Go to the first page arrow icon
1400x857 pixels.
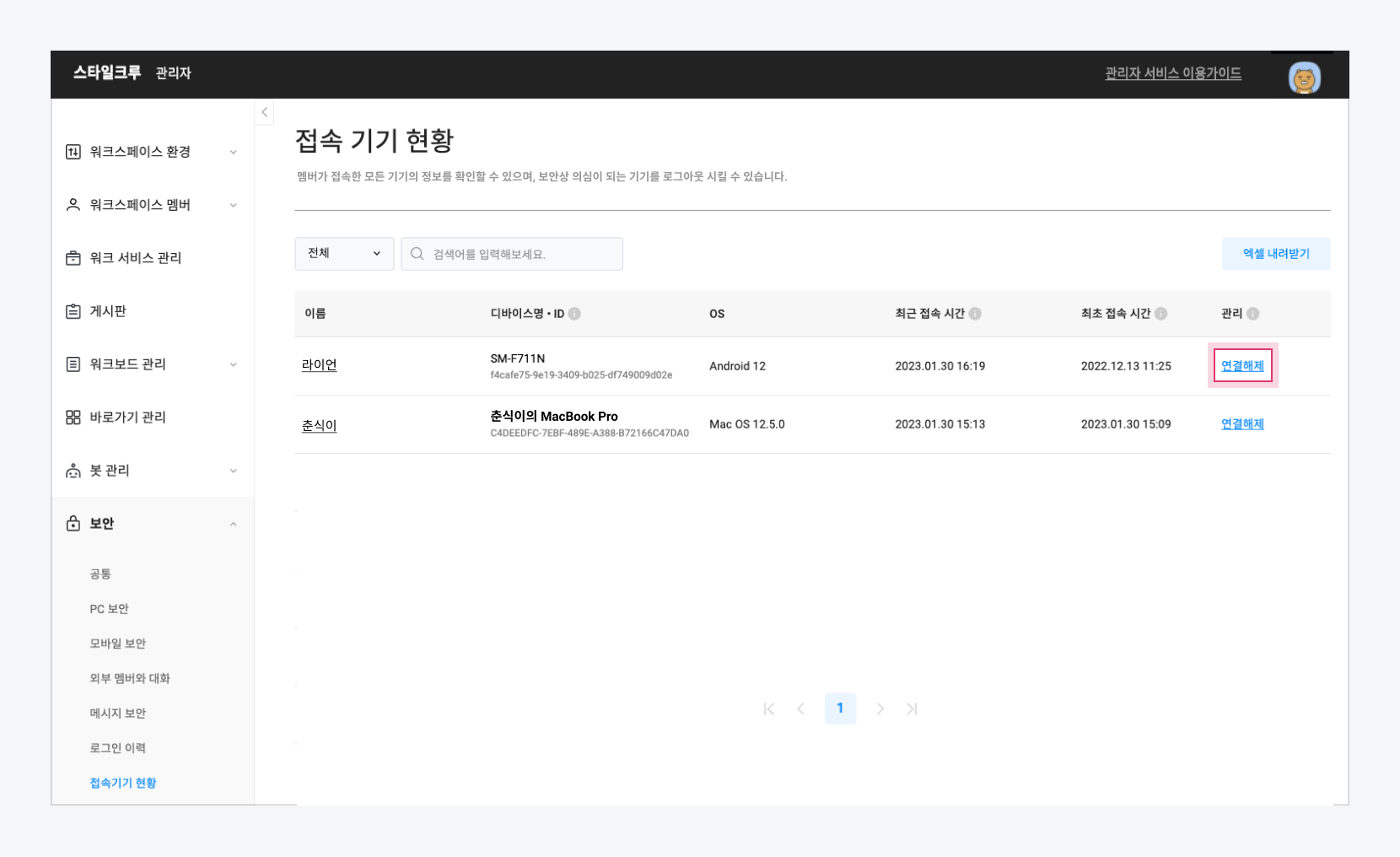click(x=768, y=709)
